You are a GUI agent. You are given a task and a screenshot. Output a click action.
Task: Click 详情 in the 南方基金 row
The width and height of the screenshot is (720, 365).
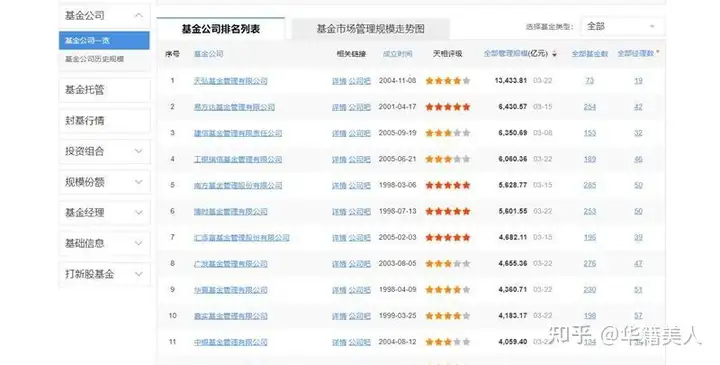339,185
